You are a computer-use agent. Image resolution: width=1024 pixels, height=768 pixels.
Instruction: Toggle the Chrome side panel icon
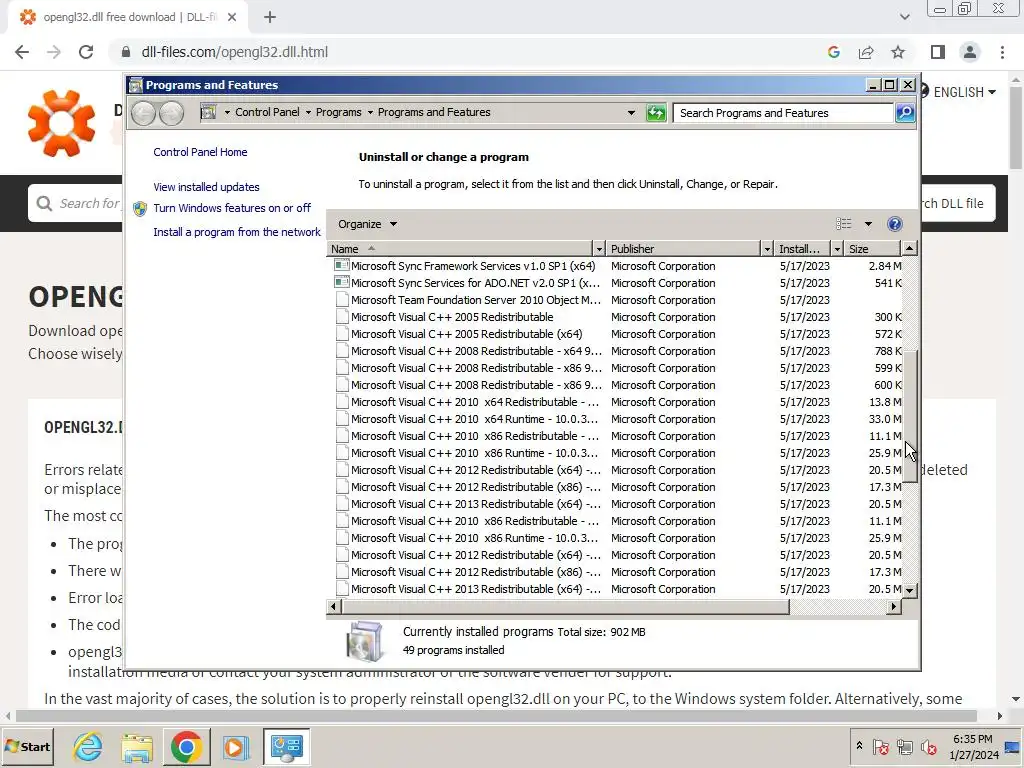[x=938, y=52]
